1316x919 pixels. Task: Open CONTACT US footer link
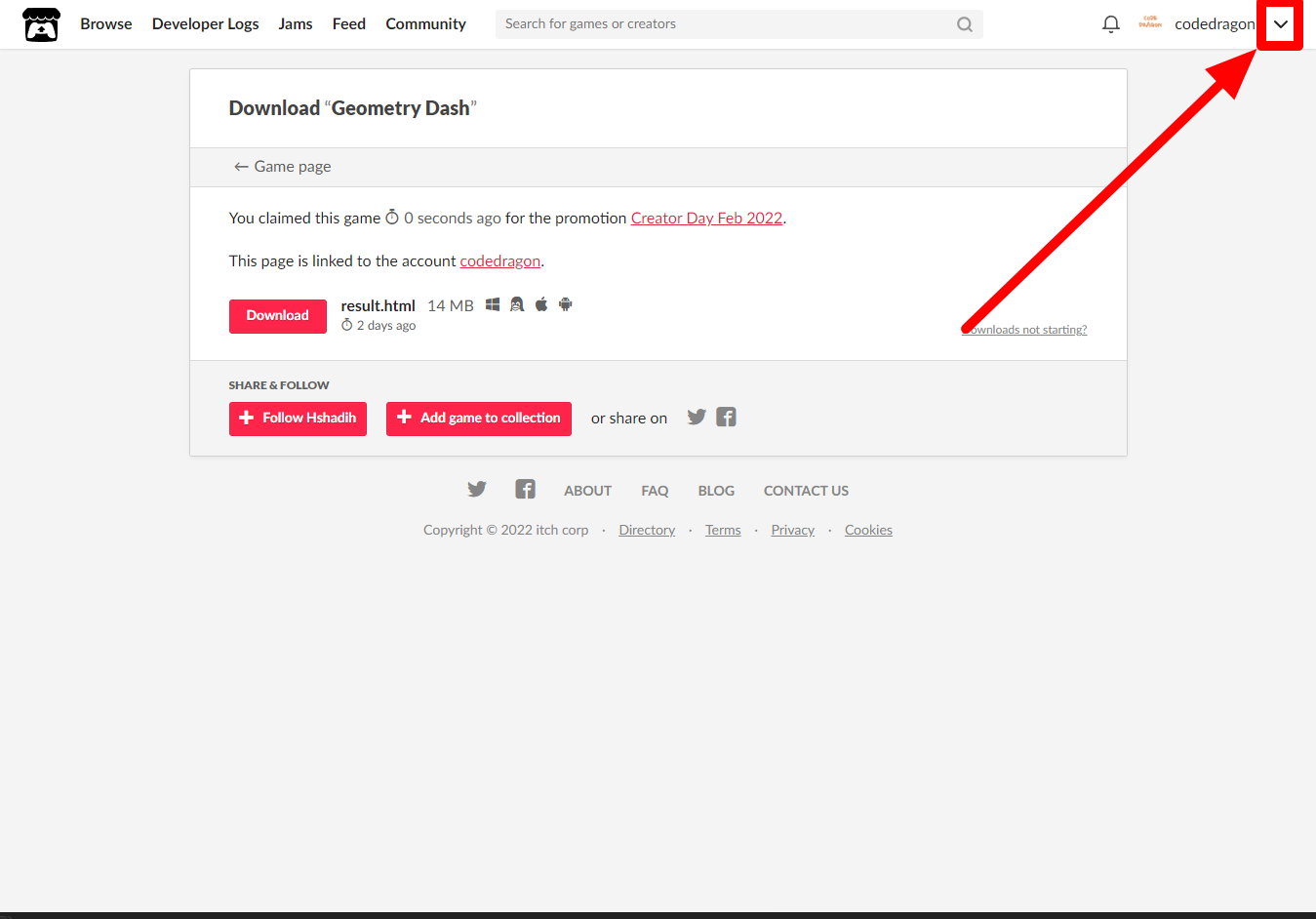point(806,491)
